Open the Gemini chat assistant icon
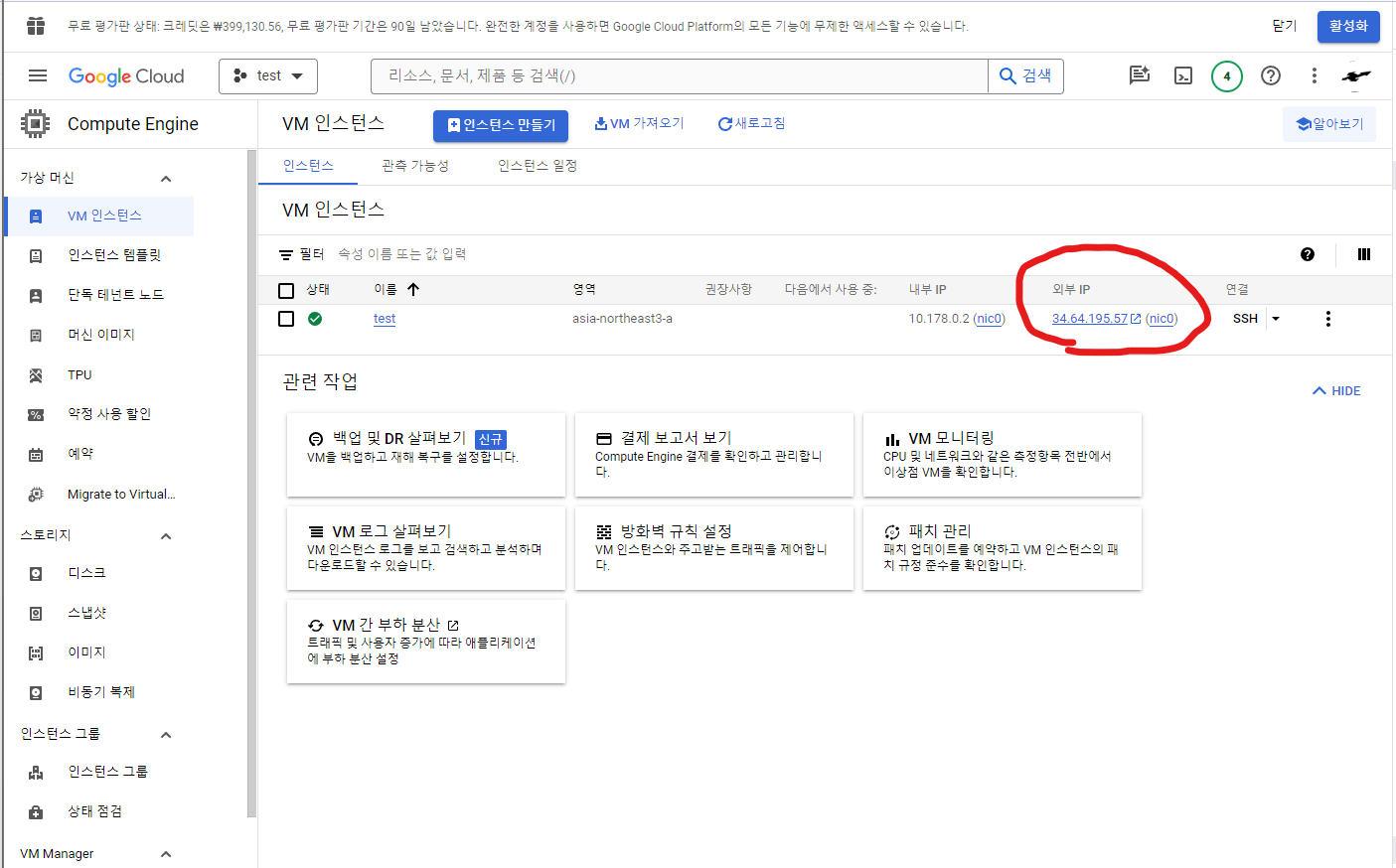This screenshot has height=868, width=1396. [1140, 75]
